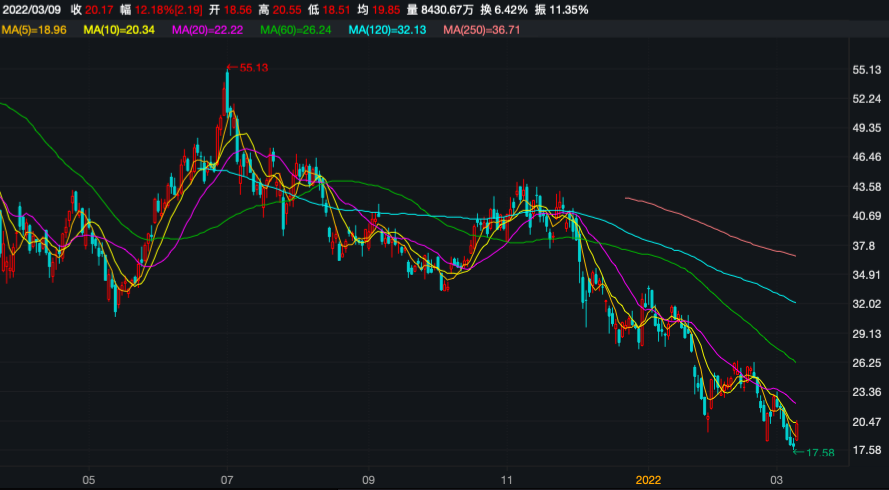Image resolution: width=889 pixels, height=490 pixels.
Task: Select the MA(10)=20.34 moving average label
Action: [x=120, y=30]
